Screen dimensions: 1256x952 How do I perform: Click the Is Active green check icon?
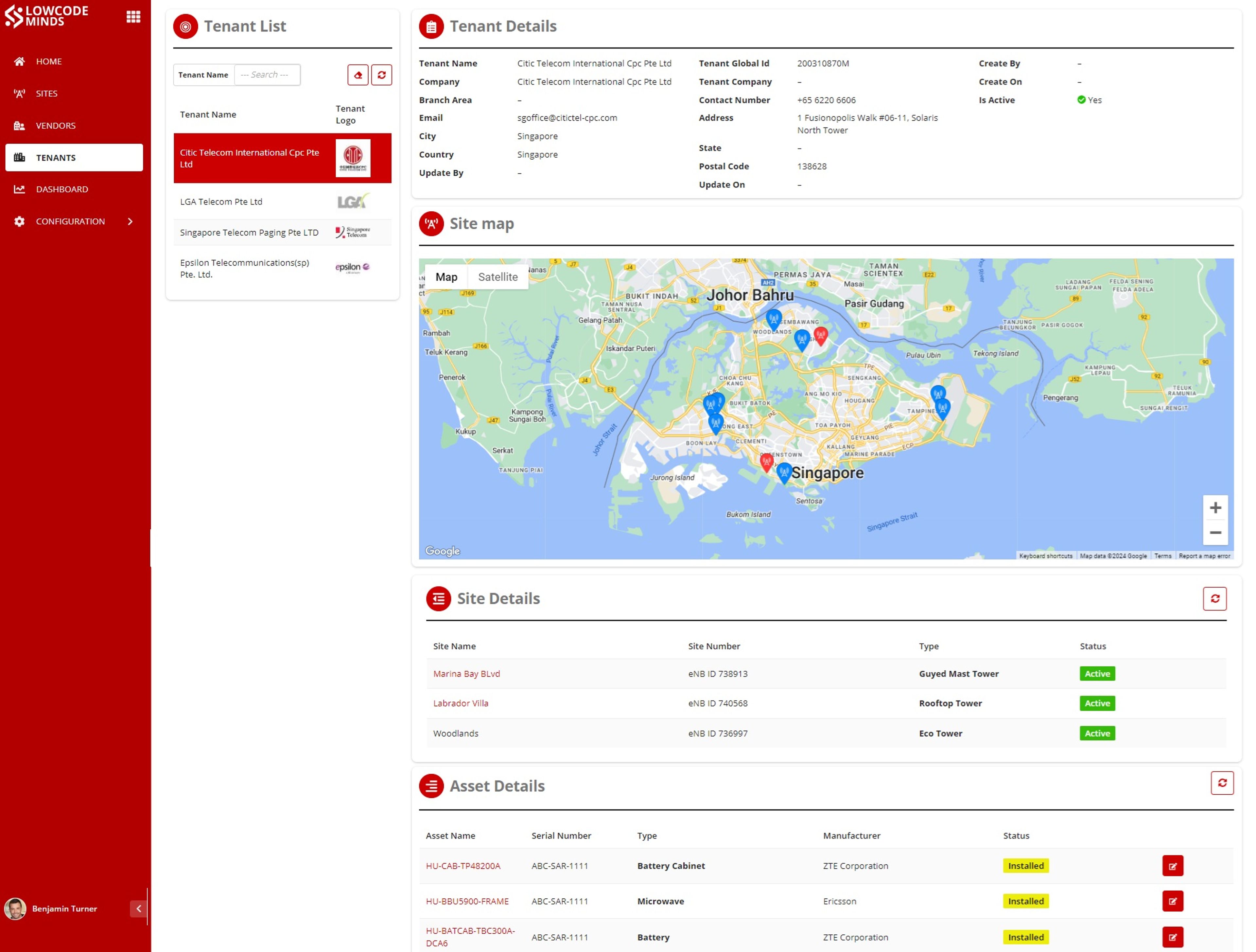(x=1081, y=100)
